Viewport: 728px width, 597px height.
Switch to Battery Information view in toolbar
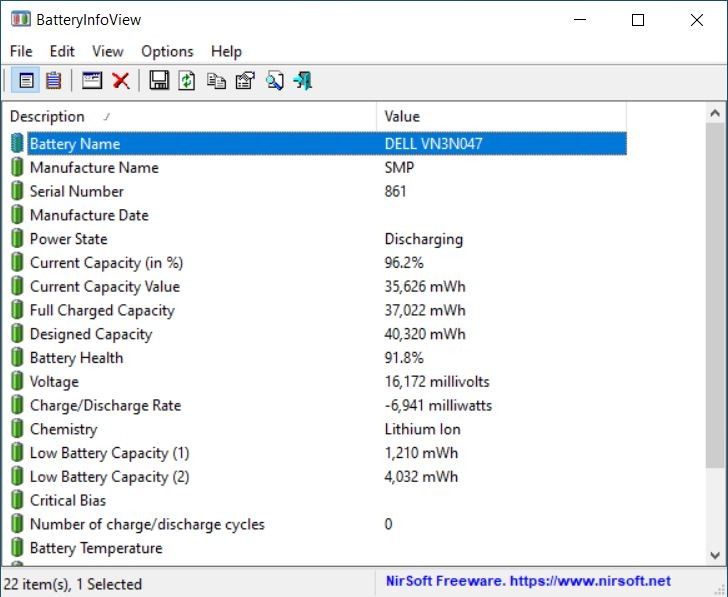[x=27, y=81]
